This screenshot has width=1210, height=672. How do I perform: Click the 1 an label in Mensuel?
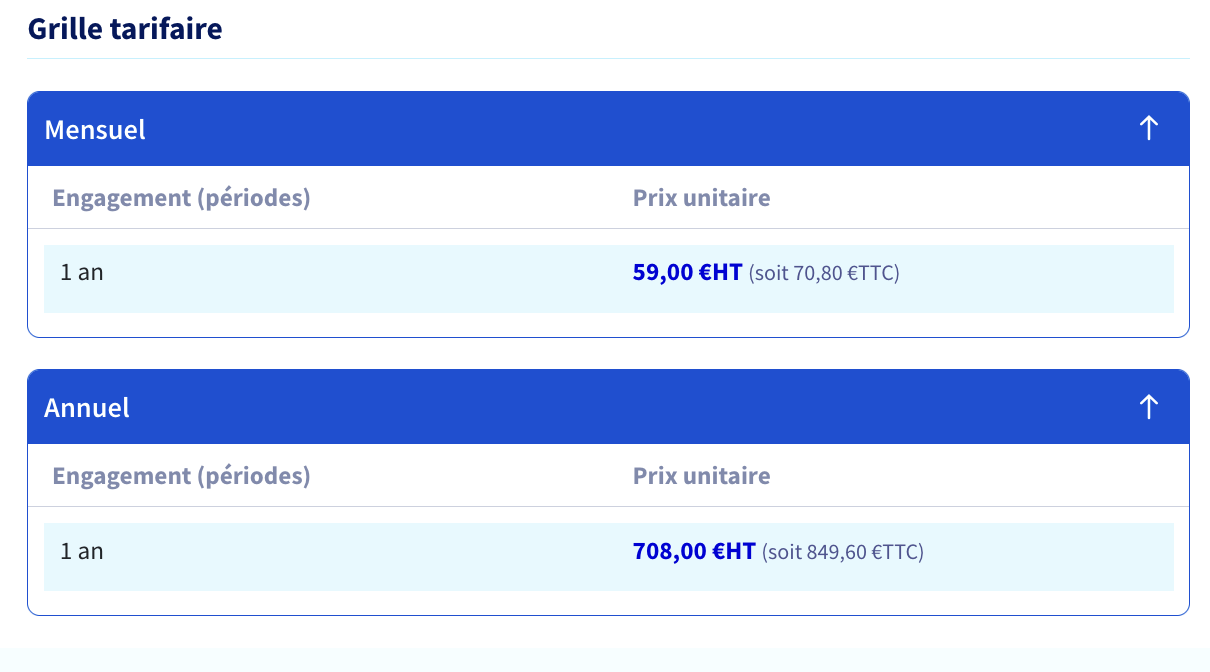[x=82, y=272]
